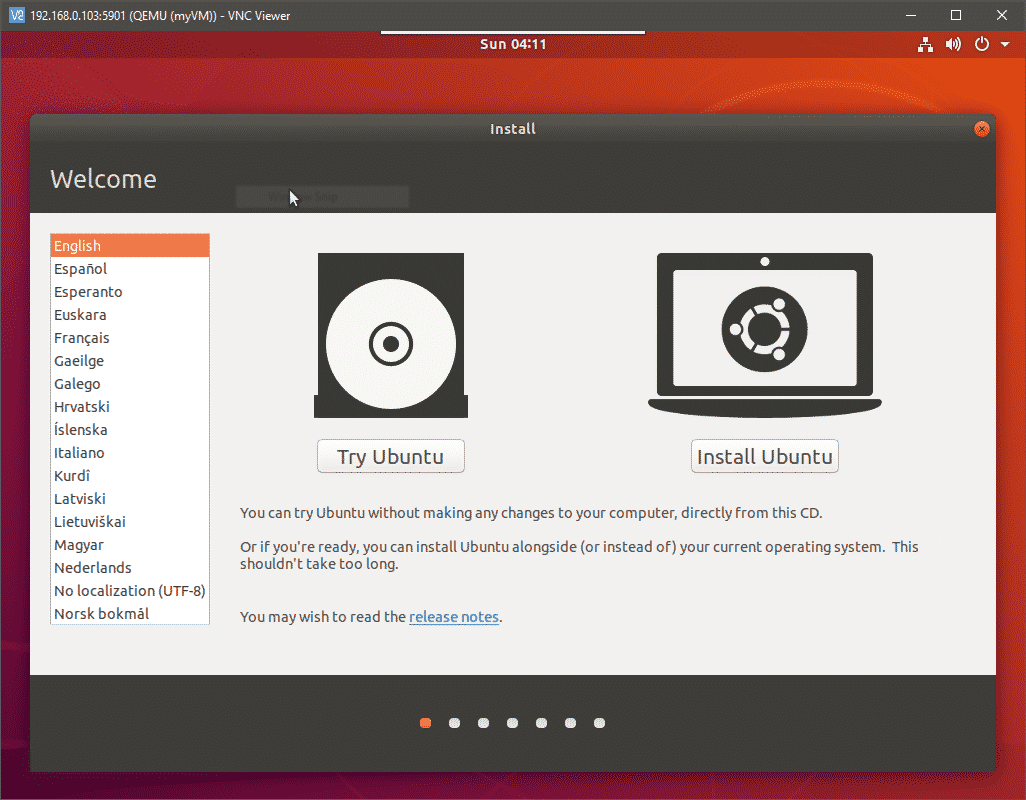The height and width of the screenshot is (800, 1026).
Task: Select Español in the language list
Action: pyautogui.click(x=130, y=269)
